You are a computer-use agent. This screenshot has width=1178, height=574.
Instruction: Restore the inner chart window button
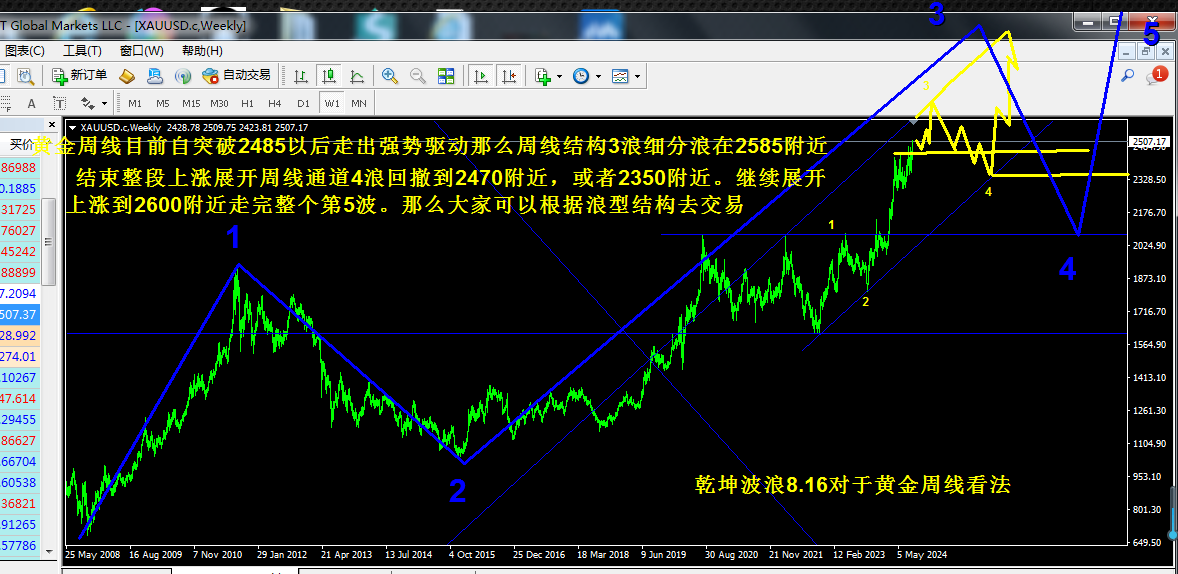click(x=1145, y=50)
